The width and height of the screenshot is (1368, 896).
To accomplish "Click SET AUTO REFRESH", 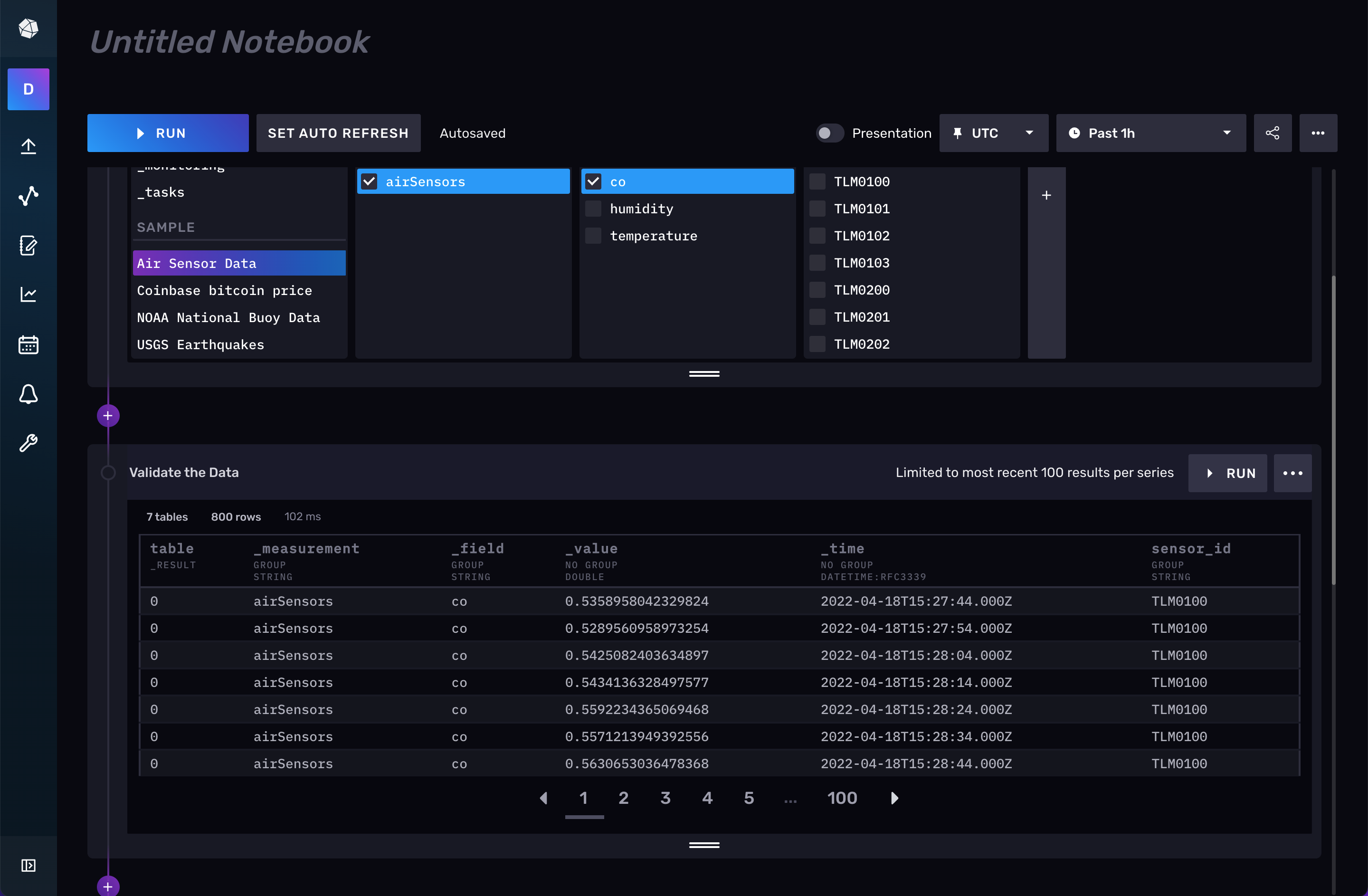I will coord(338,133).
